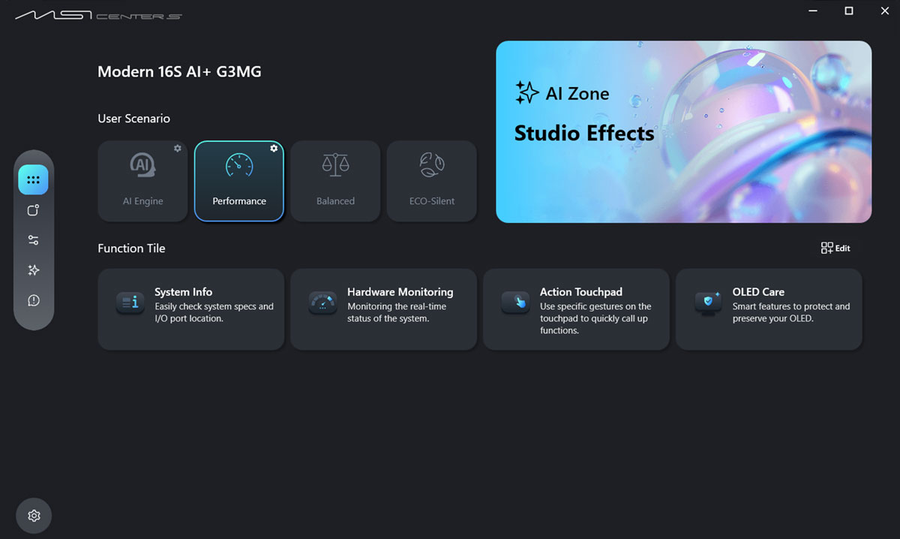
Task: Select the AI Engine user scenario
Action: tap(143, 181)
